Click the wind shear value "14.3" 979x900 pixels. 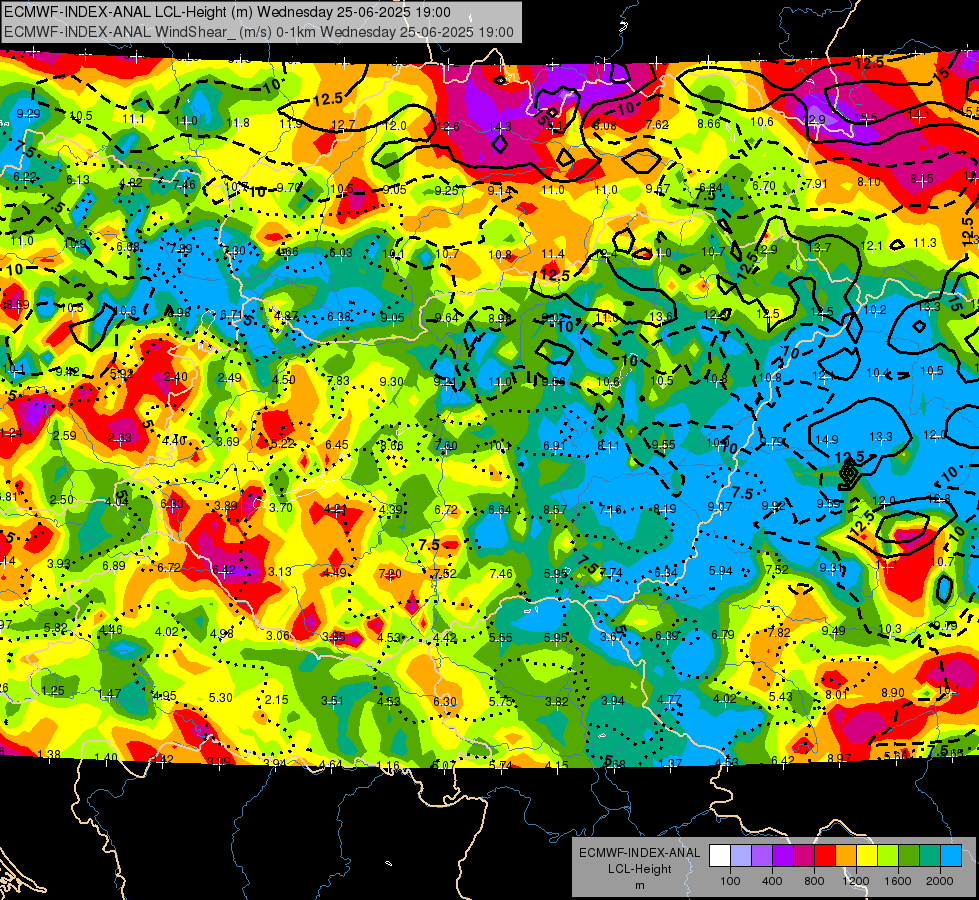pyautogui.click(x=499, y=127)
